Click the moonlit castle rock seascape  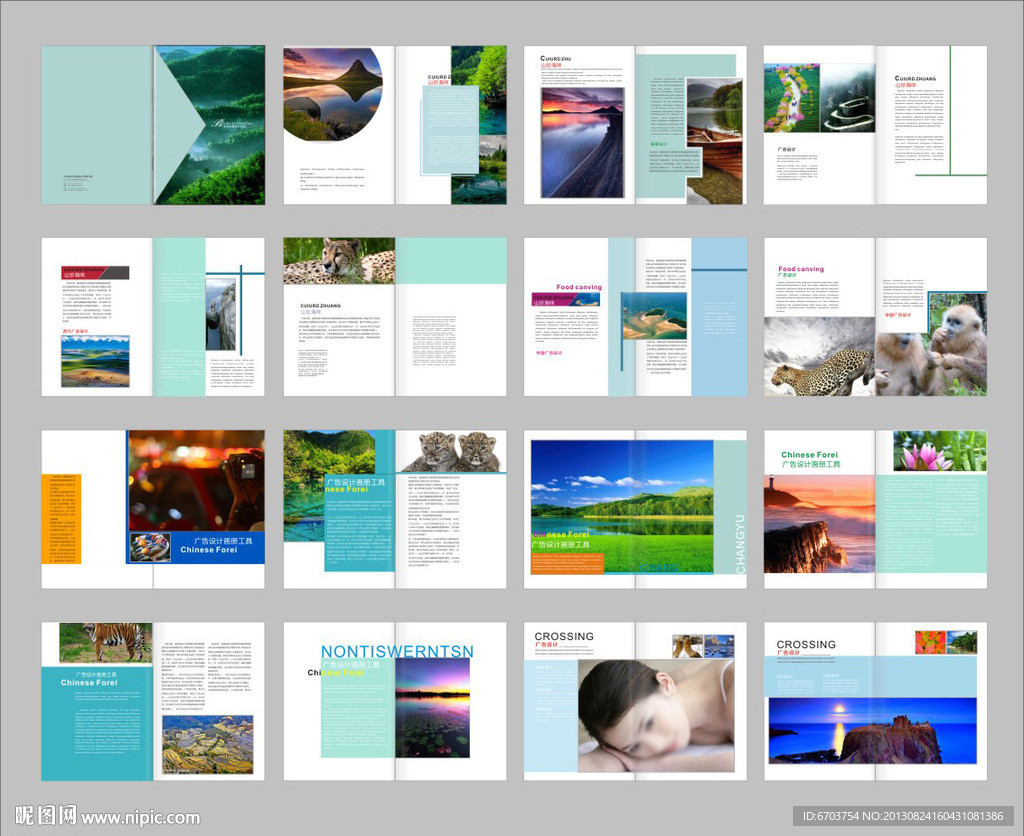tap(871, 730)
